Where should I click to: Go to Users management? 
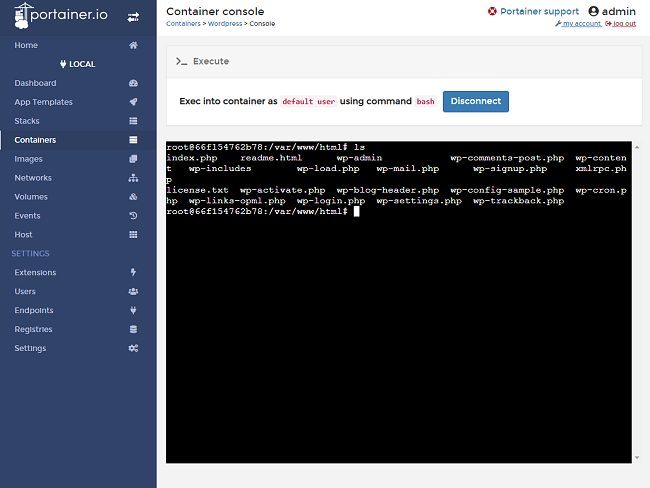(78, 291)
